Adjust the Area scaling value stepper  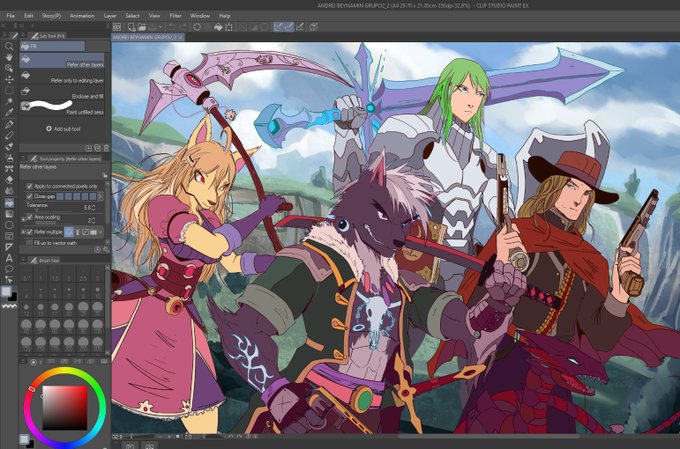click(x=94, y=220)
